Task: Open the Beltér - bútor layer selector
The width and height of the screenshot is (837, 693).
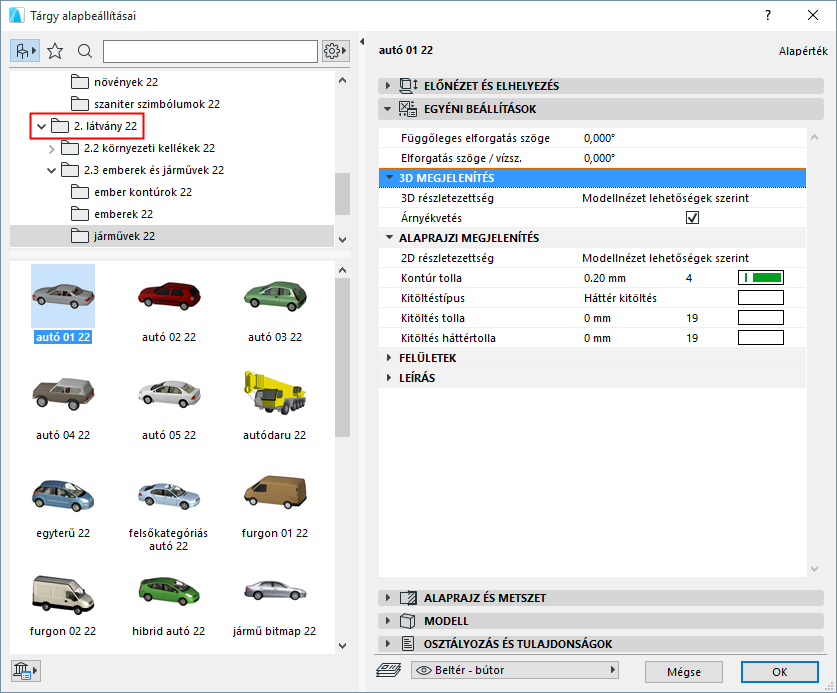Action: point(514,670)
